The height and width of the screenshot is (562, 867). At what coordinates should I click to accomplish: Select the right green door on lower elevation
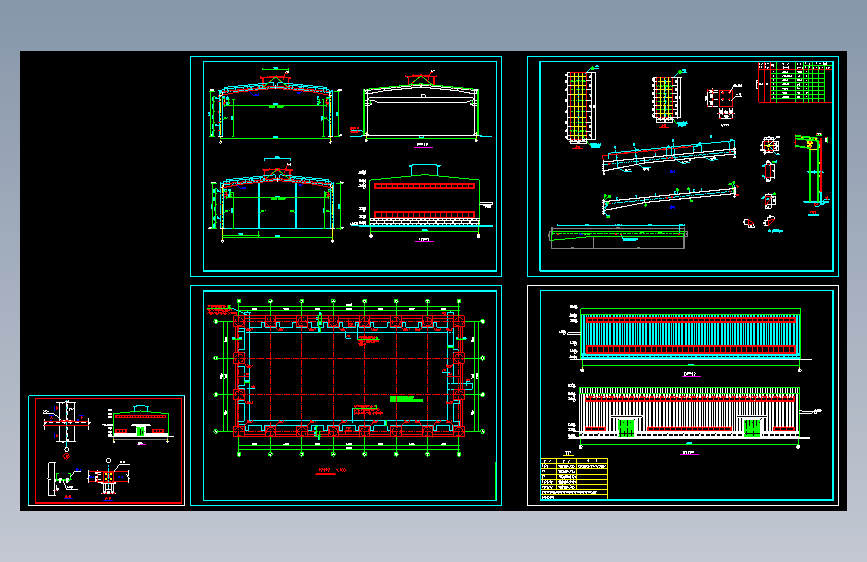point(752,428)
